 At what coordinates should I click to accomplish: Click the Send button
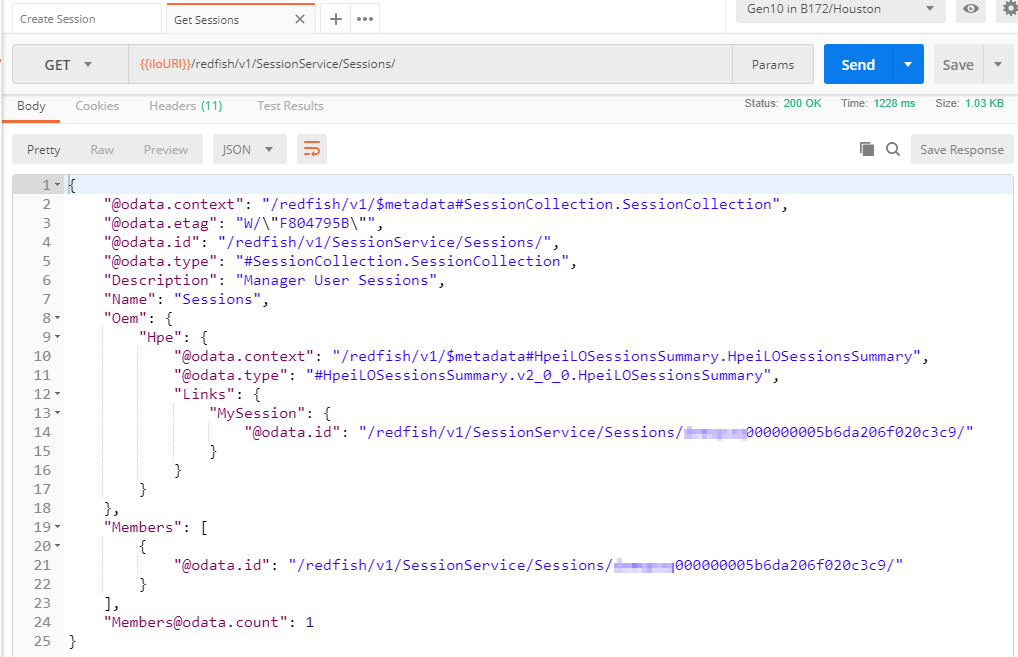(x=857, y=65)
